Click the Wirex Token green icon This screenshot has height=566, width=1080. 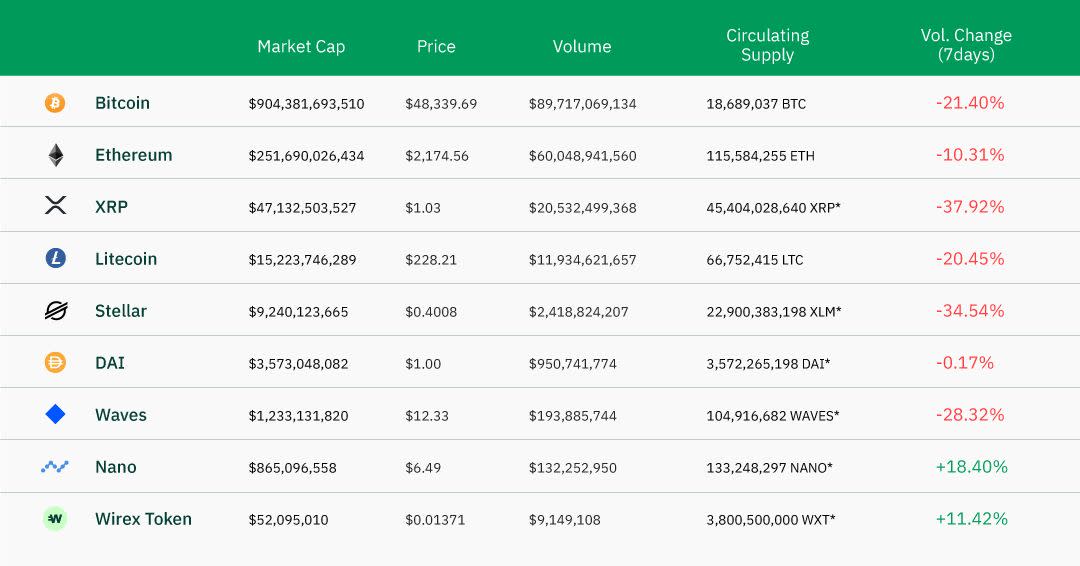click(x=55, y=519)
